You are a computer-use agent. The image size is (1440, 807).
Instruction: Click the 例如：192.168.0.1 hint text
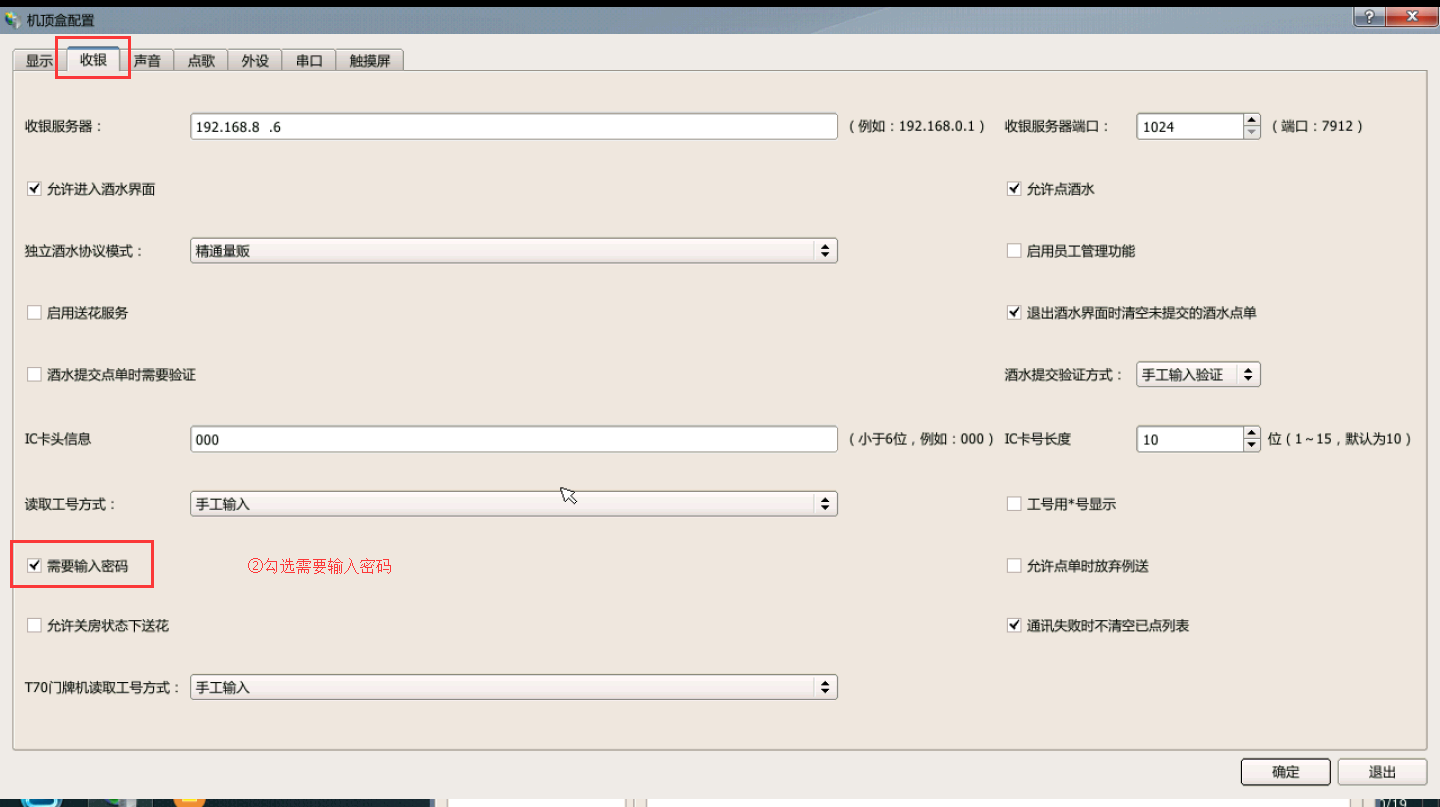click(x=916, y=126)
